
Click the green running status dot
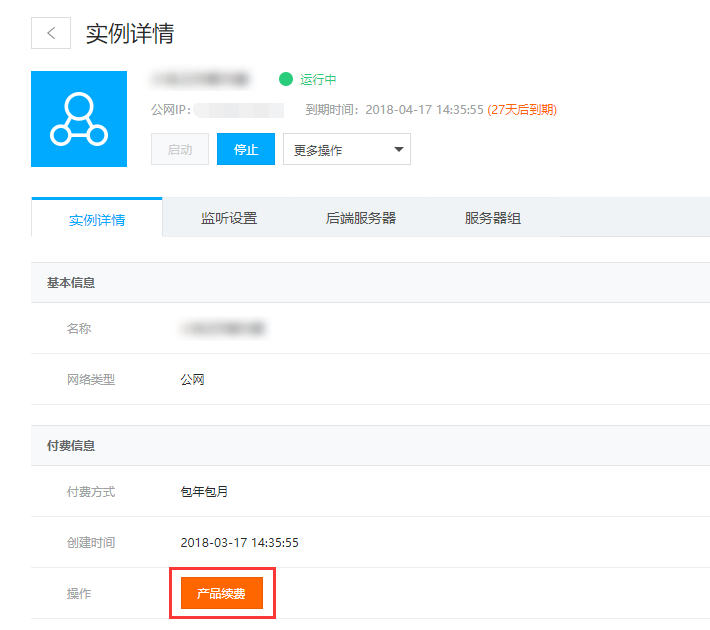(286, 79)
